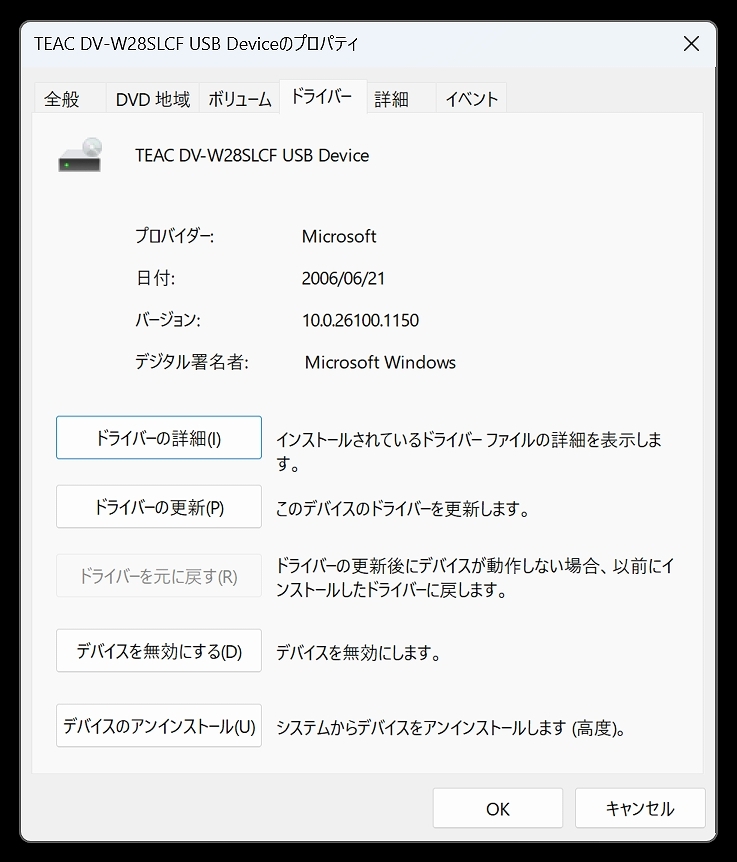Screen dimensions: 737x862
Task: Click the date value 2006/06/21
Action: [343, 278]
